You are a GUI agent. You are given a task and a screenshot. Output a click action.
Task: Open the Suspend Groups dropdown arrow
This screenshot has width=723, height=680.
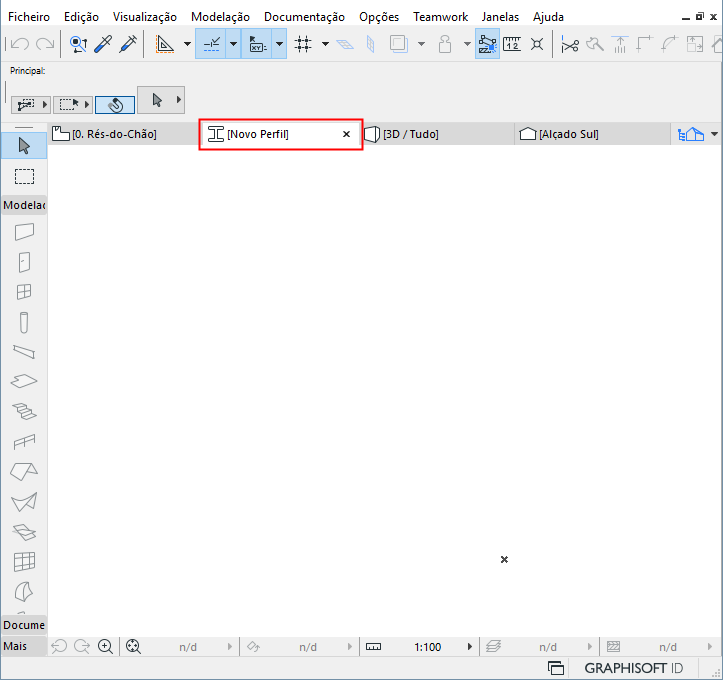tap(467, 44)
